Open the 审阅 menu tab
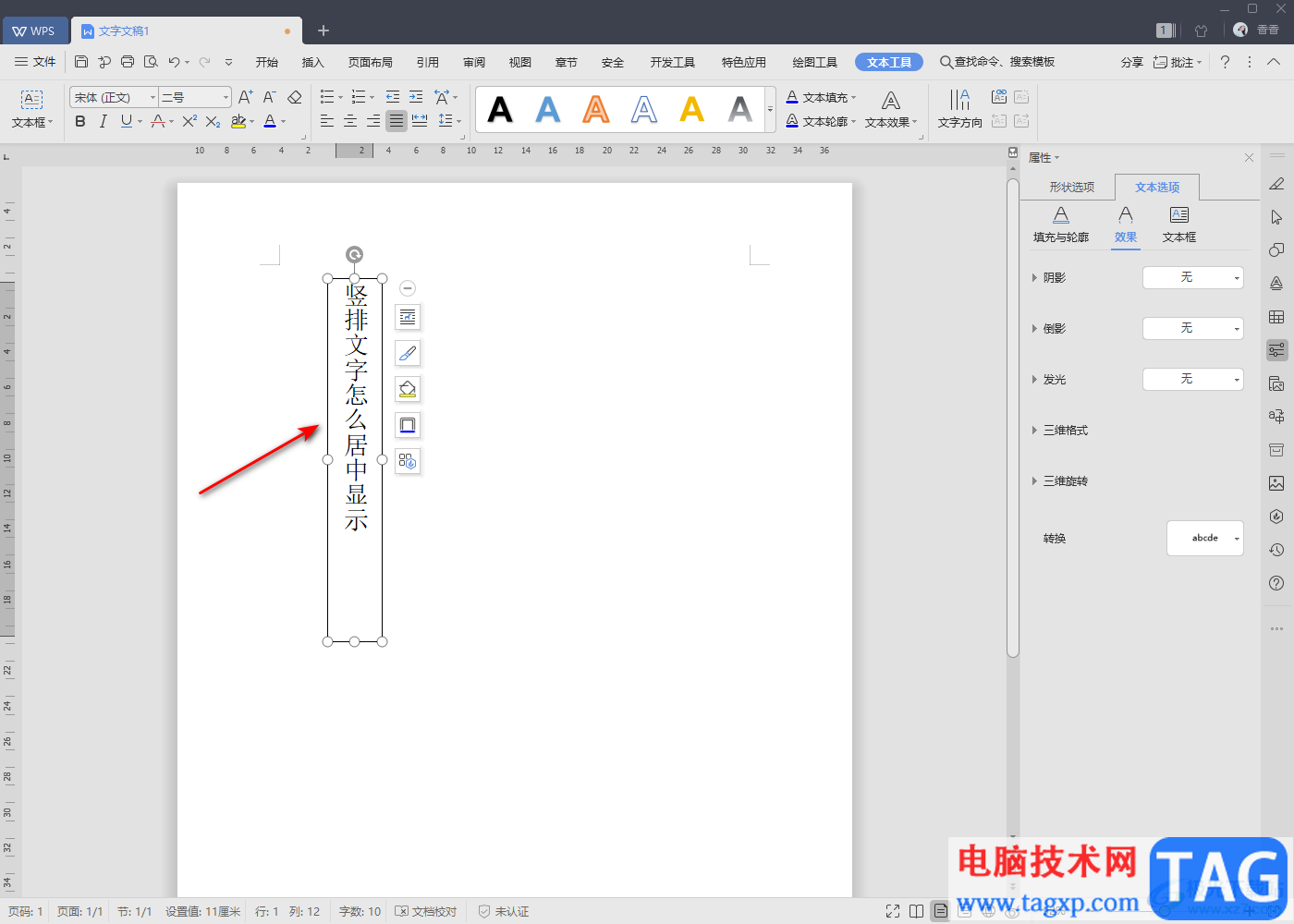Viewport: 1294px width, 924px height. [474, 62]
